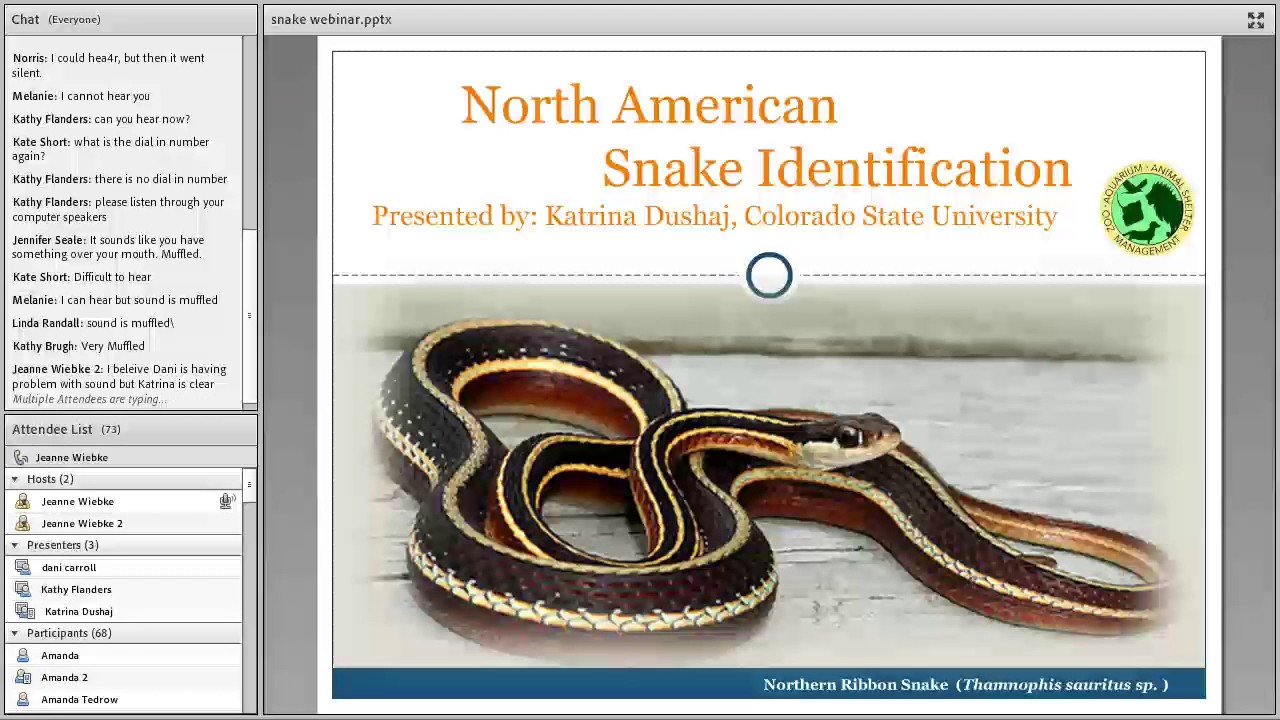Click the host icon for Jeanne Wiebke 2
This screenshot has height=720, width=1280.
tap(23, 523)
